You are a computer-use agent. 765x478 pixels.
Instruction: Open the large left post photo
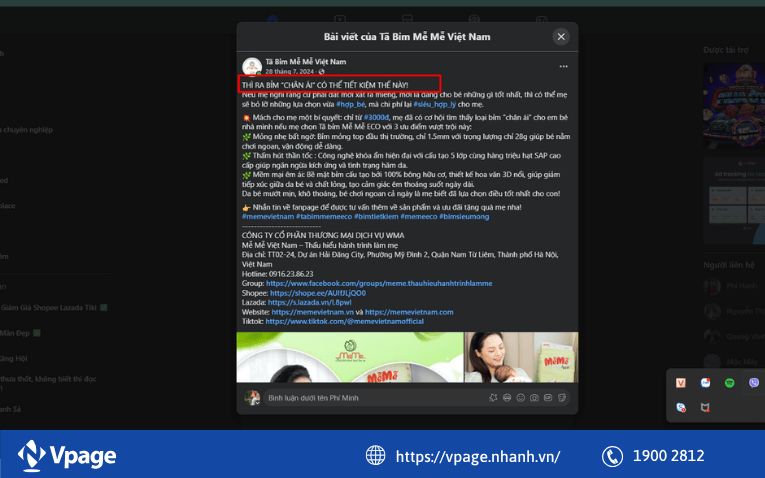pos(350,357)
